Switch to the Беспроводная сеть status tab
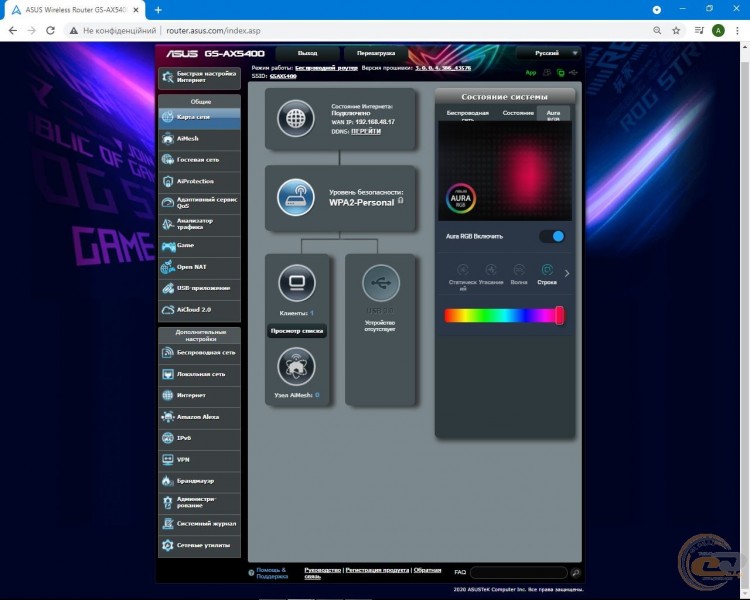The image size is (750, 600). click(x=467, y=114)
